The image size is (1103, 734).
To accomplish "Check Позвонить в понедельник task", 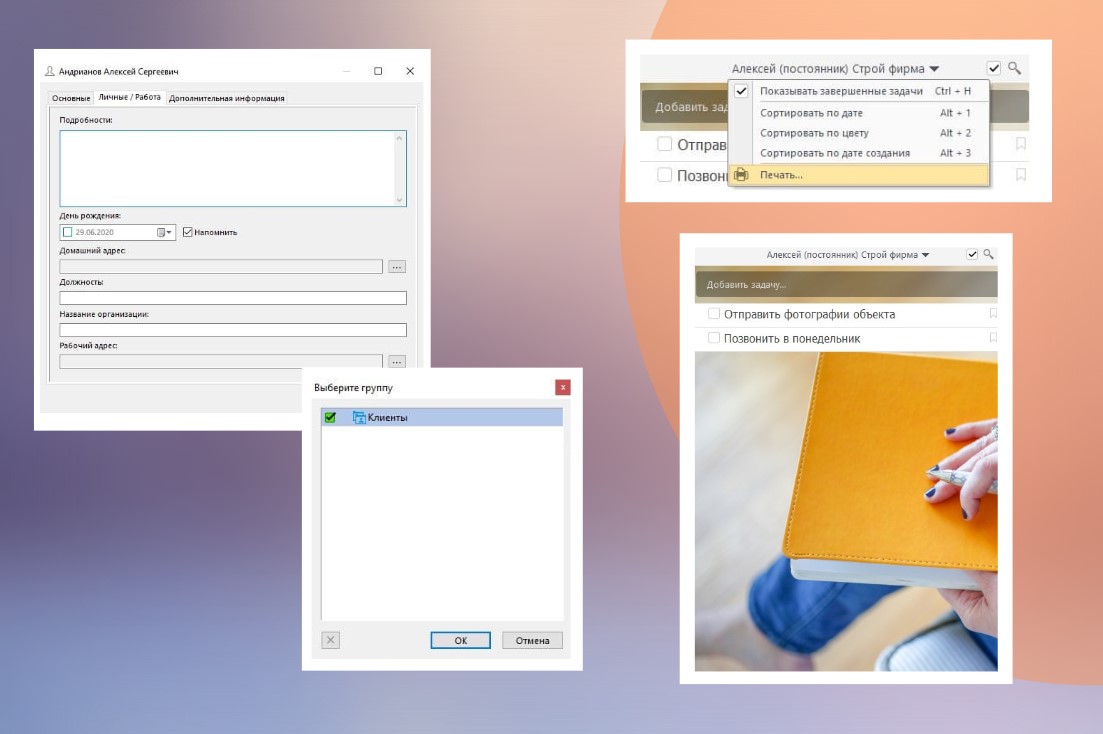I will tap(714, 338).
